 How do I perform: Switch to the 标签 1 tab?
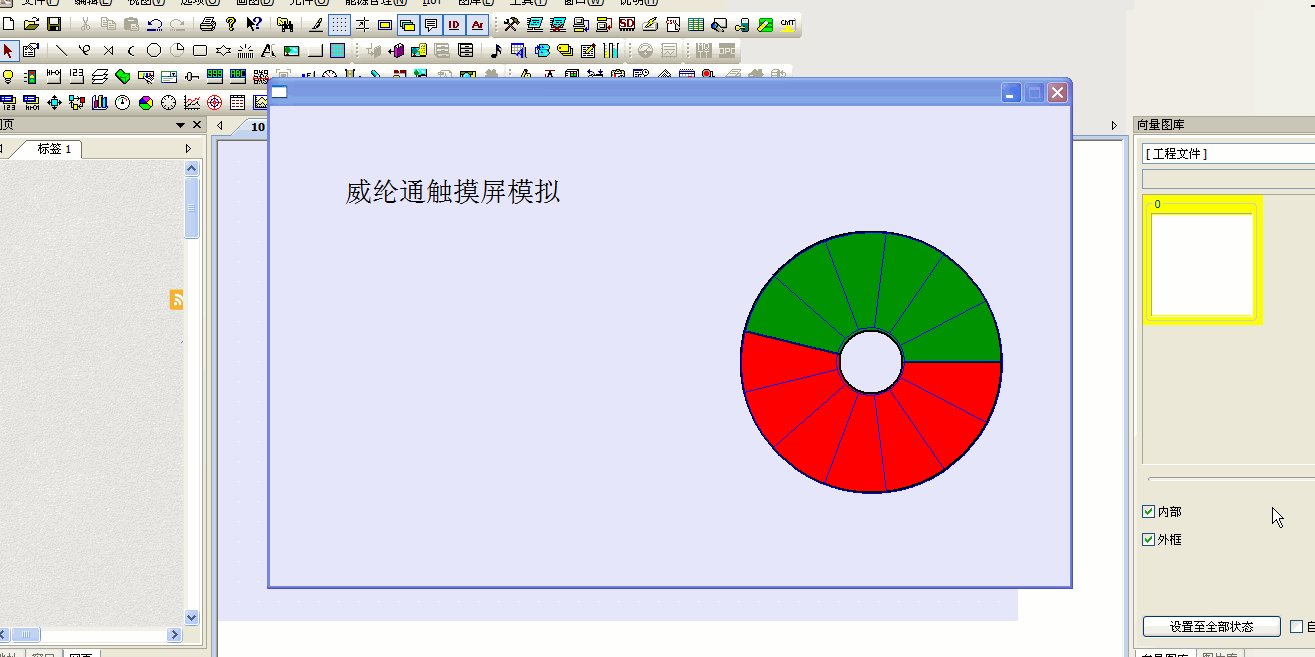click(x=54, y=149)
